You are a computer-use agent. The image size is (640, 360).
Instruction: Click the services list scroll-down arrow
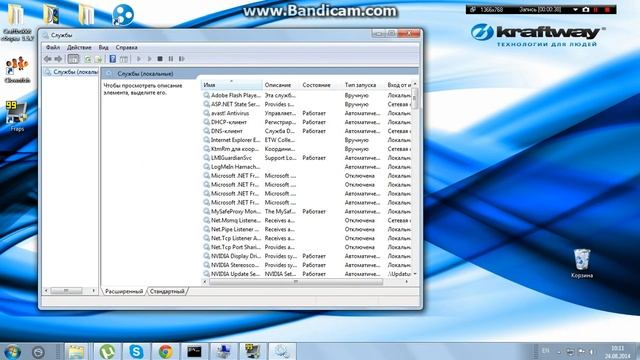[415, 274]
